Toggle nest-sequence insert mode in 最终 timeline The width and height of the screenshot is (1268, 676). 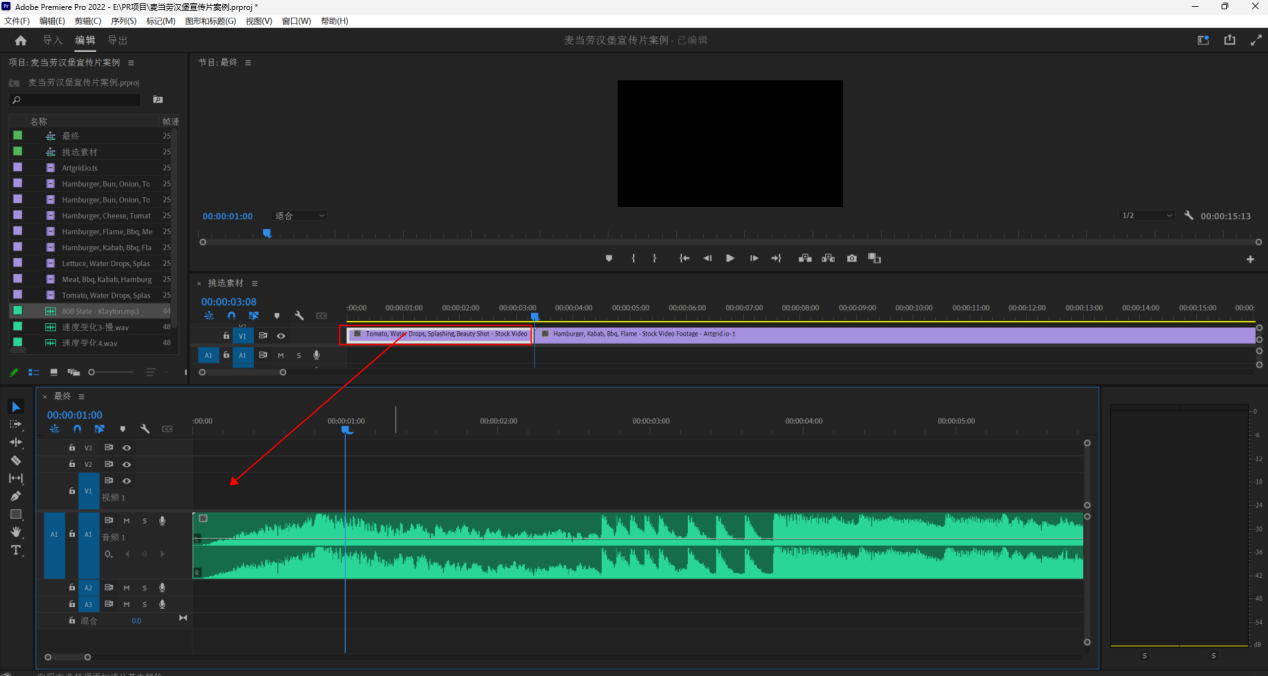[x=54, y=429]
